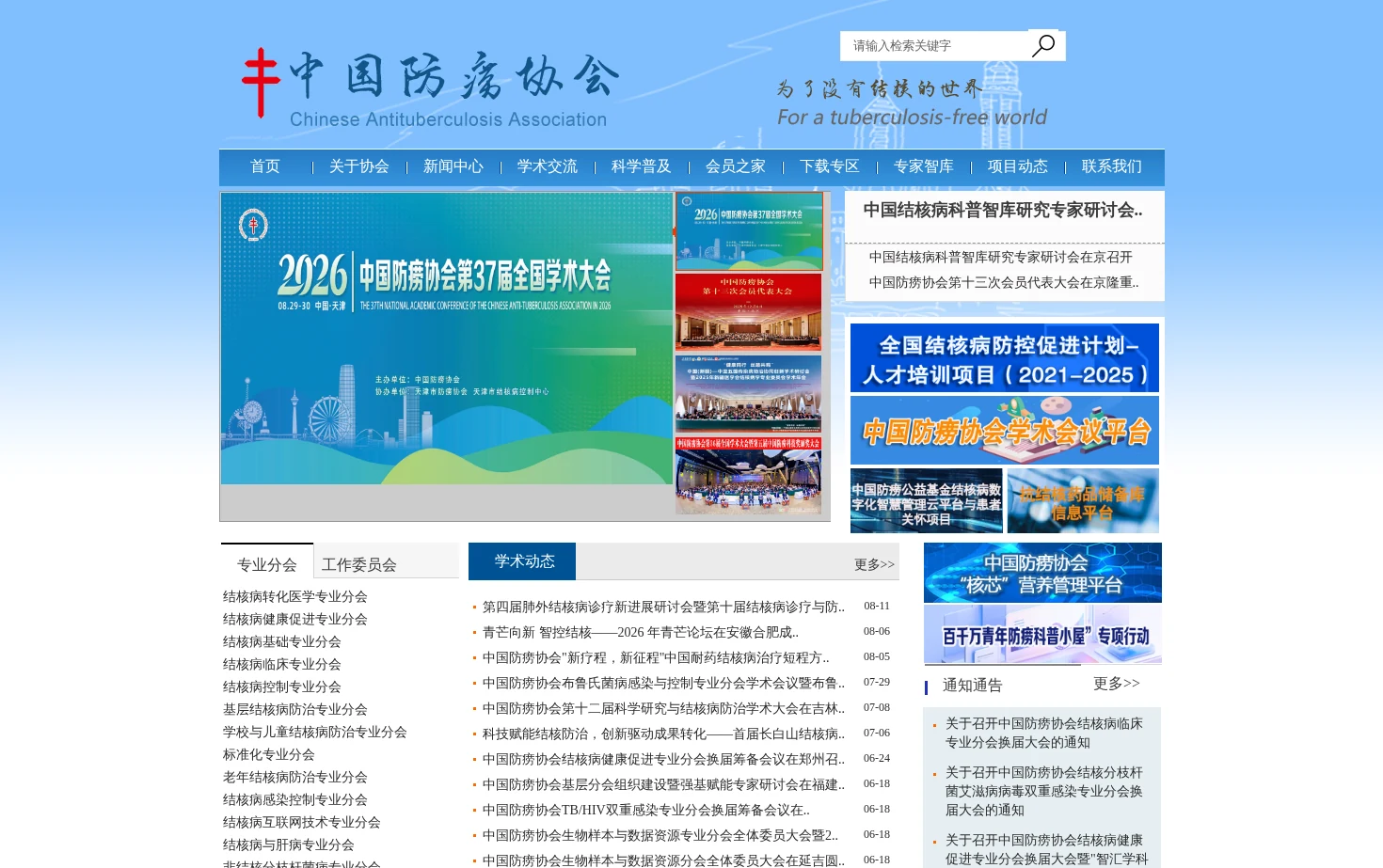Open 结核病健康促进专业分会
Viewport: 1383px width, 868px height.
coord(295,619)
